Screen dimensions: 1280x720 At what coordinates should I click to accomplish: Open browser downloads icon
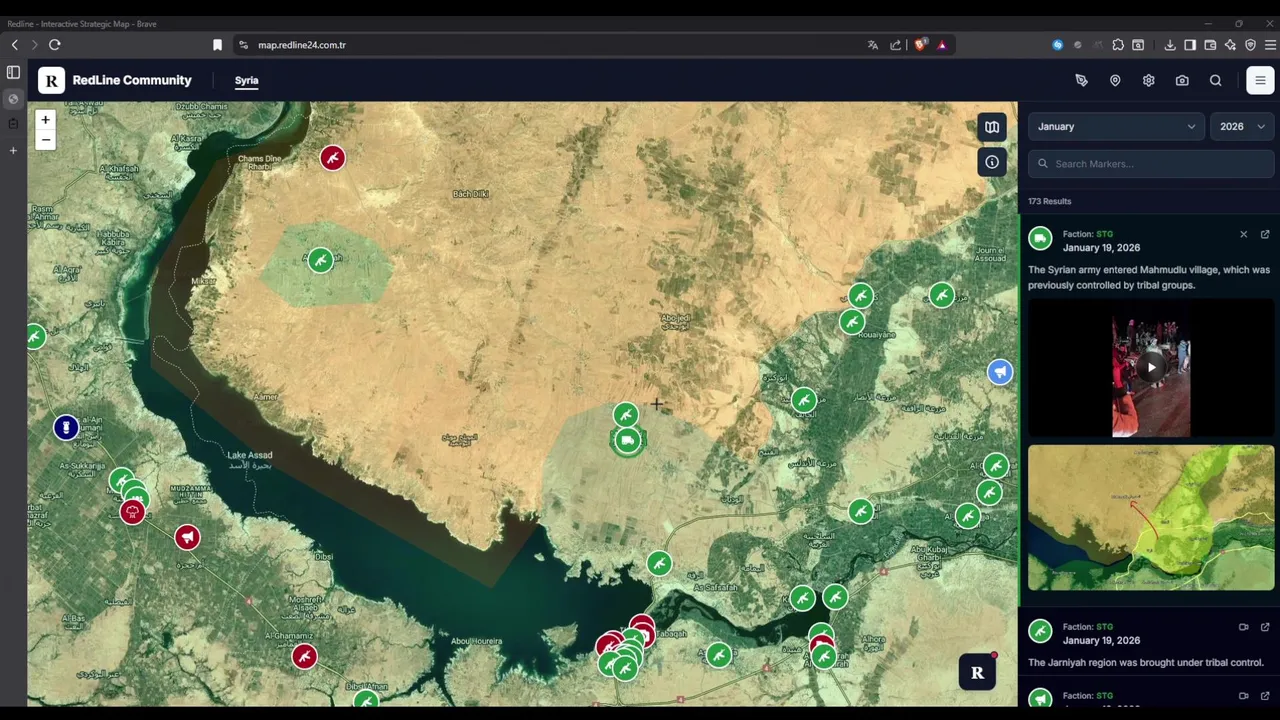click(1169, 45)
